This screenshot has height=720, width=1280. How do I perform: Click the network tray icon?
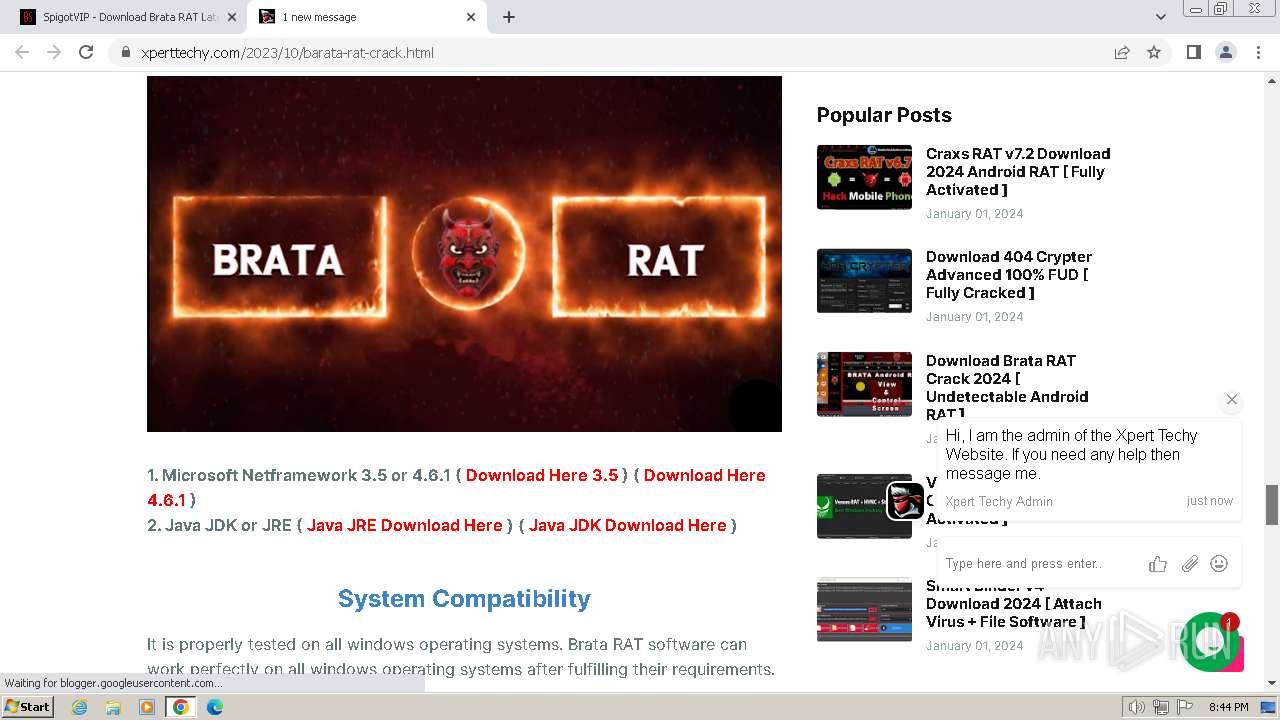coord(1161,707)
